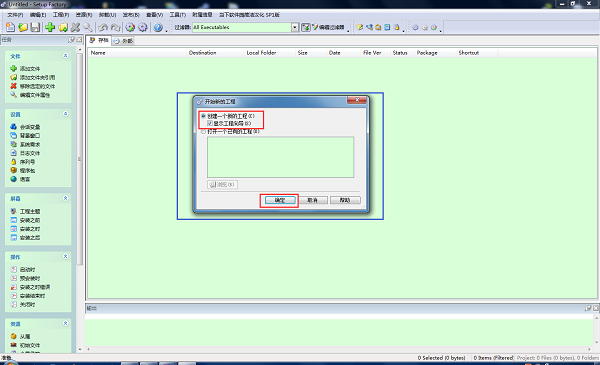Click the Destination column header
600x365 pixels.
coord(202,53)
